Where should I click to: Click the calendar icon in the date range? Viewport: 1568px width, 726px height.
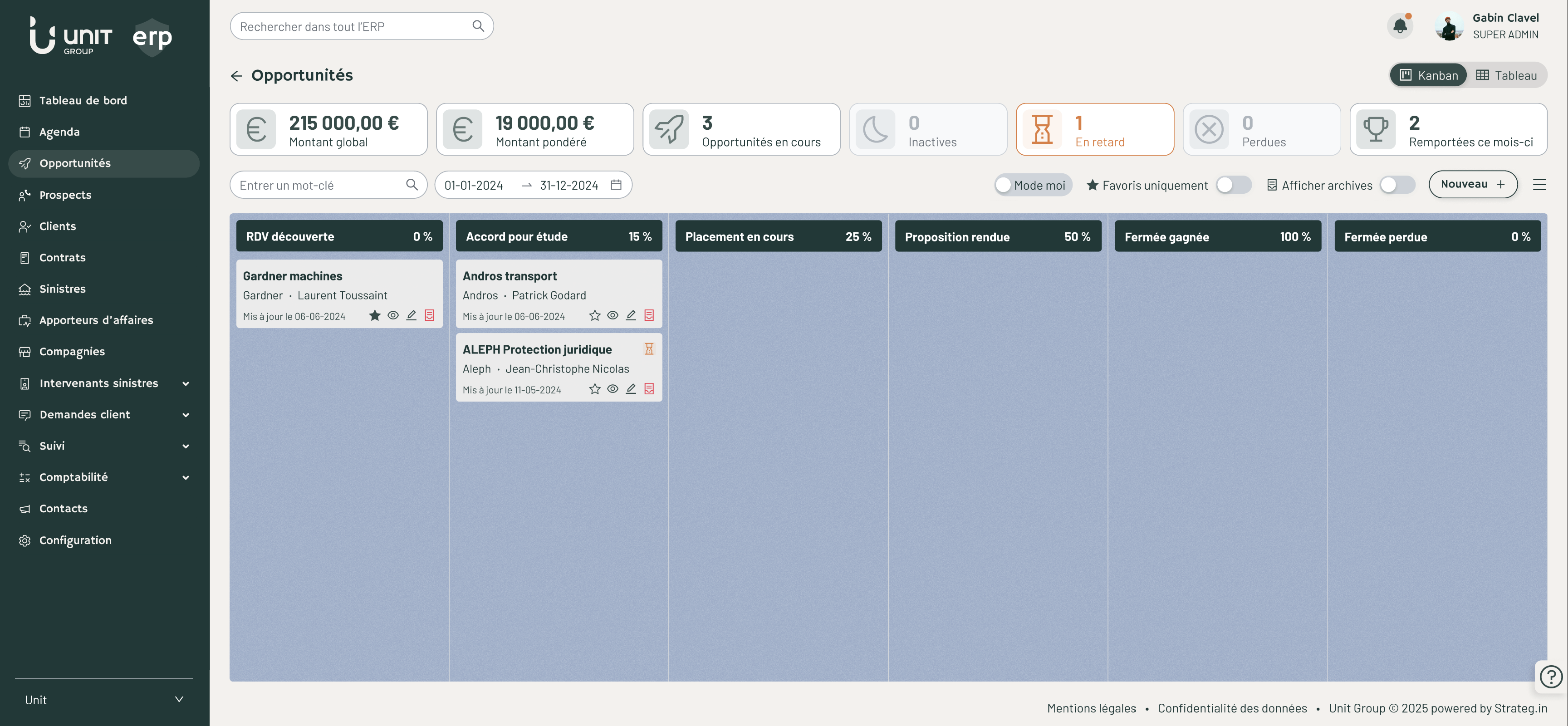pyautogui.click(x=616, y=184)
